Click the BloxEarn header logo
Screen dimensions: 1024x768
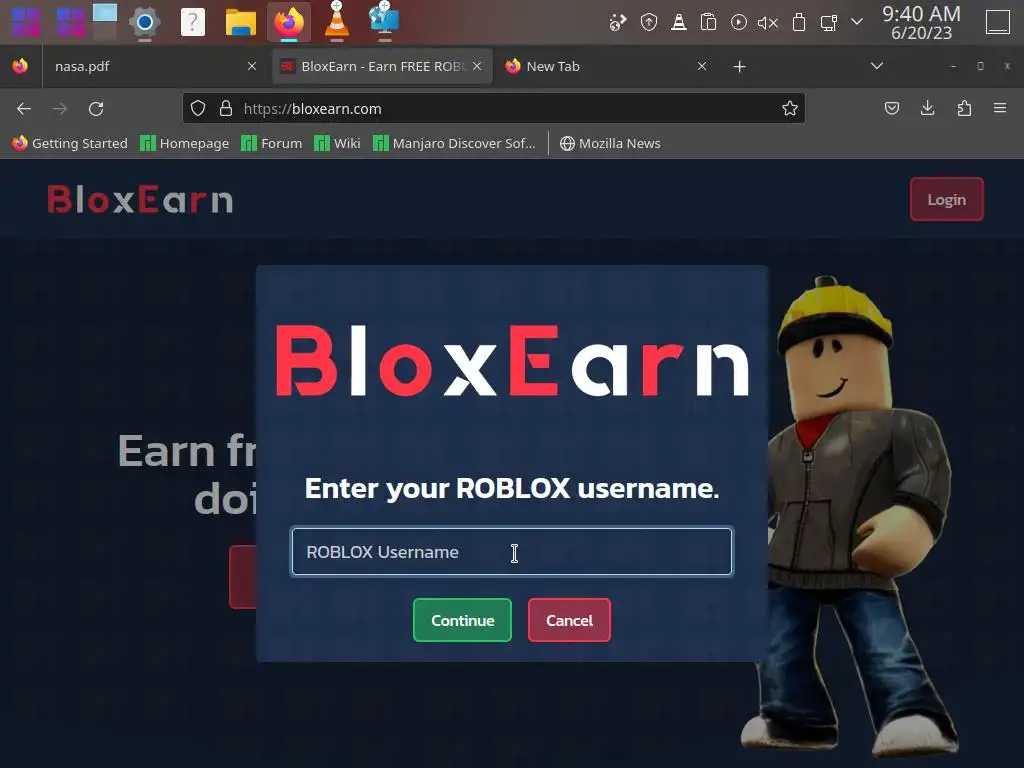(140, 200)
